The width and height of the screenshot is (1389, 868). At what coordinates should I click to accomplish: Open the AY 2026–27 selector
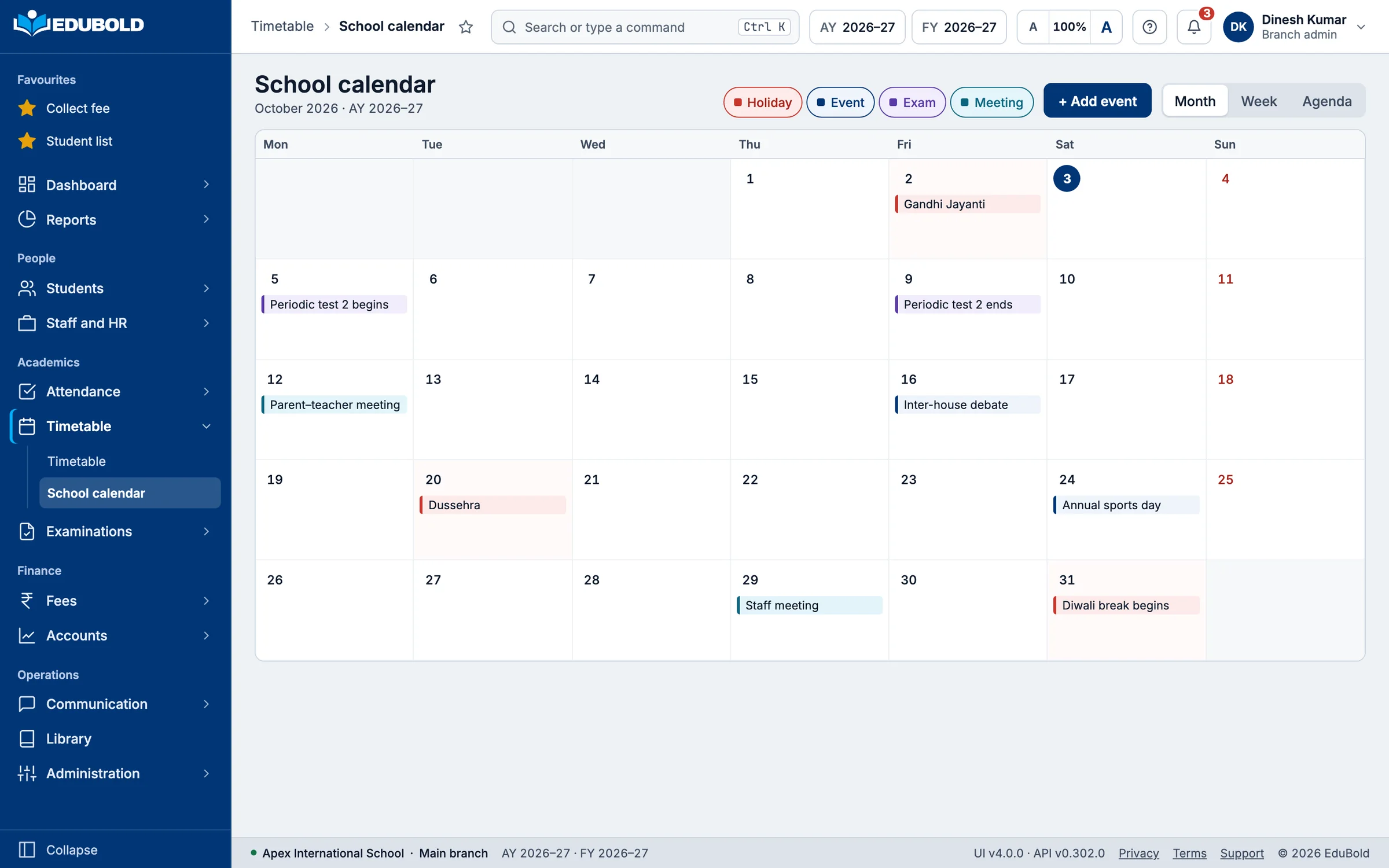tap(857, 27)
